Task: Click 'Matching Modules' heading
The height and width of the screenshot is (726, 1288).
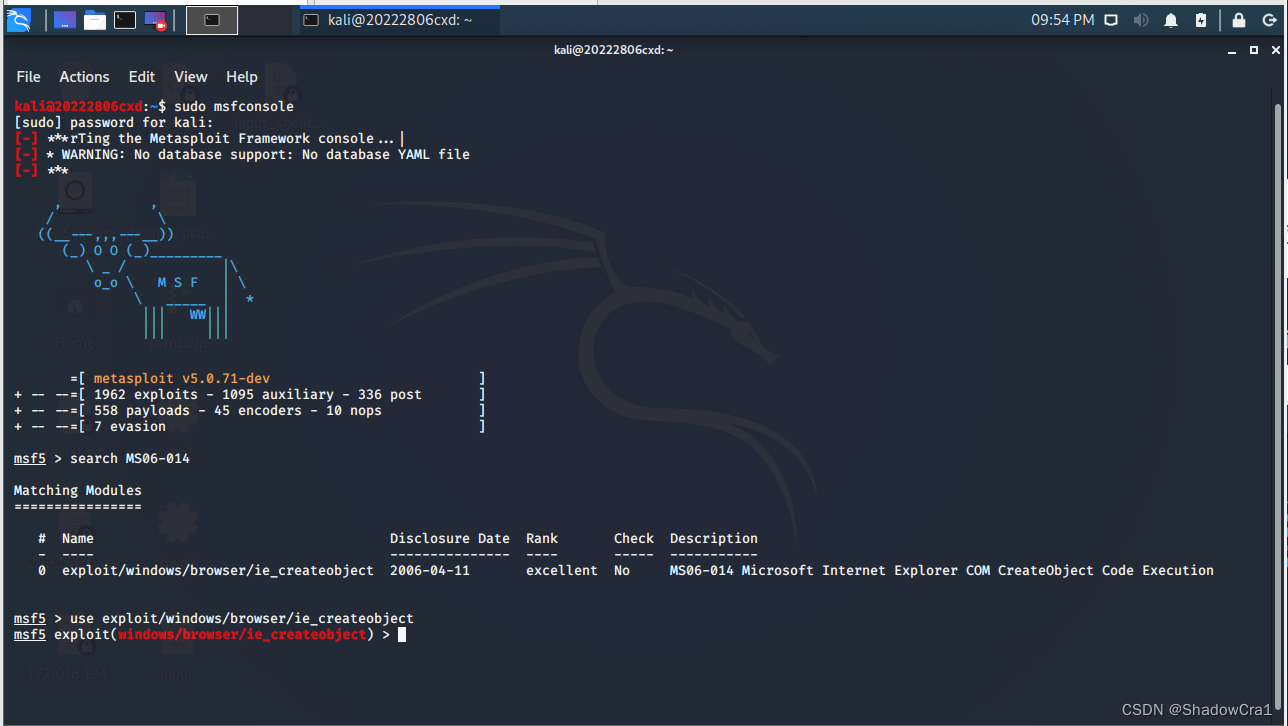Action: tap(78, 490)
